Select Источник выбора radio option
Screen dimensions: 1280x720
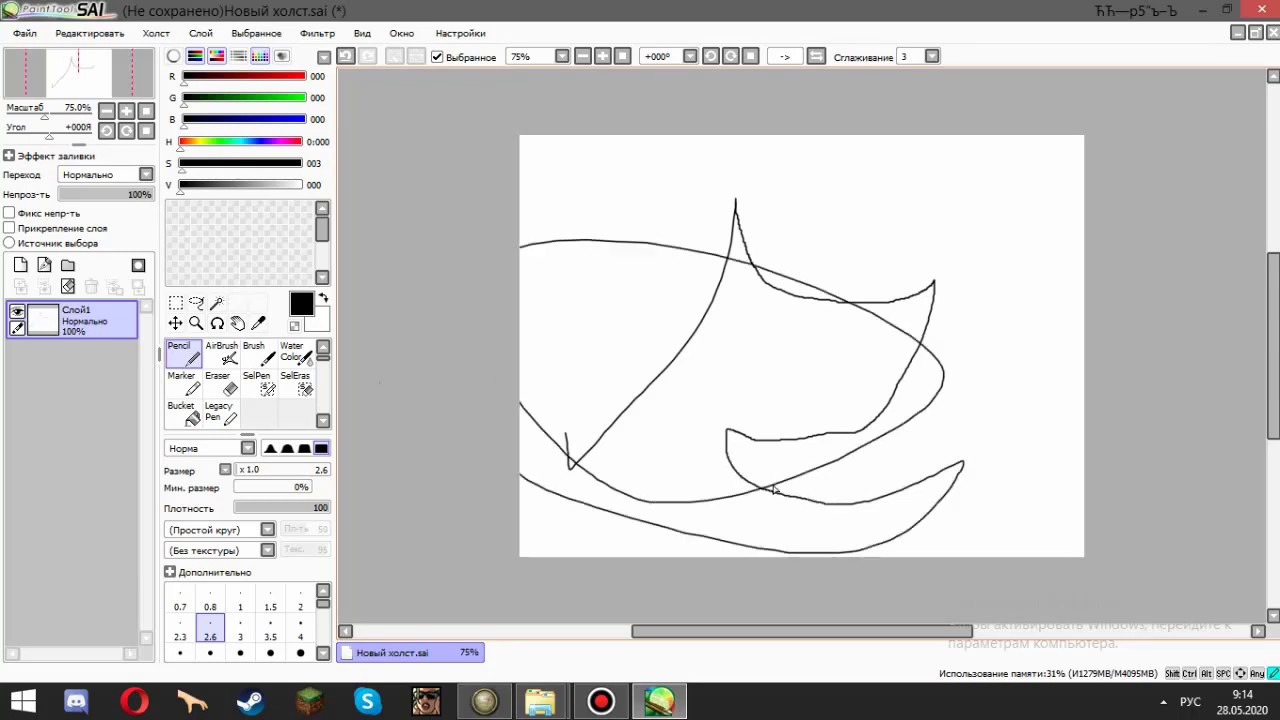9,243
